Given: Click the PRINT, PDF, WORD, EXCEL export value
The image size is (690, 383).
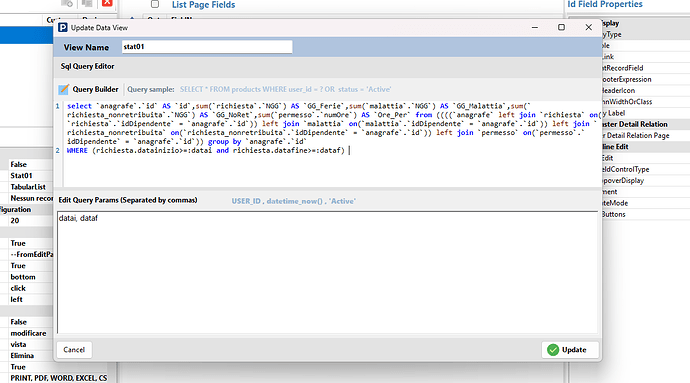Looking at the screenshot, I should [x=59, y=378].
